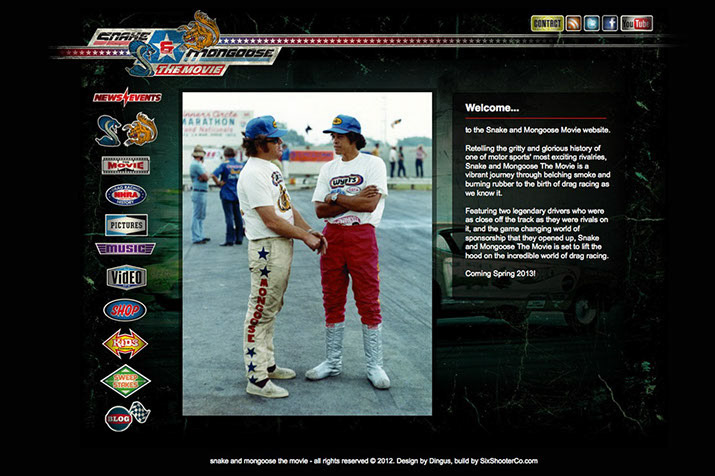This screenshot has width=715, height=476.
Task: Open the NHRA drag racing history badge
Action: coord(126,195)
